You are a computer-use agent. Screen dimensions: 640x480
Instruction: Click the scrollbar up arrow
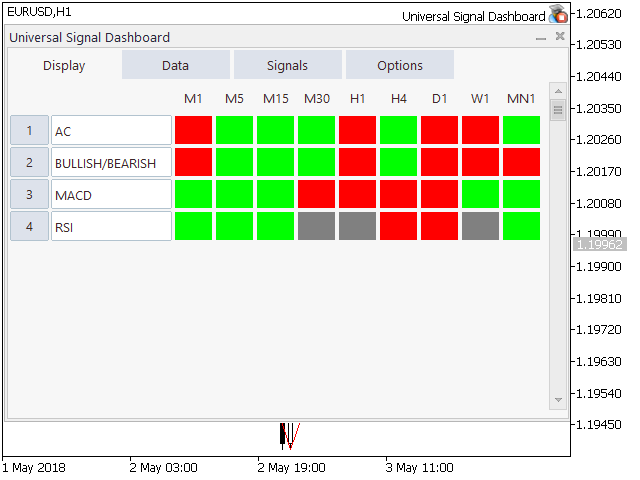tap(558, 90)
